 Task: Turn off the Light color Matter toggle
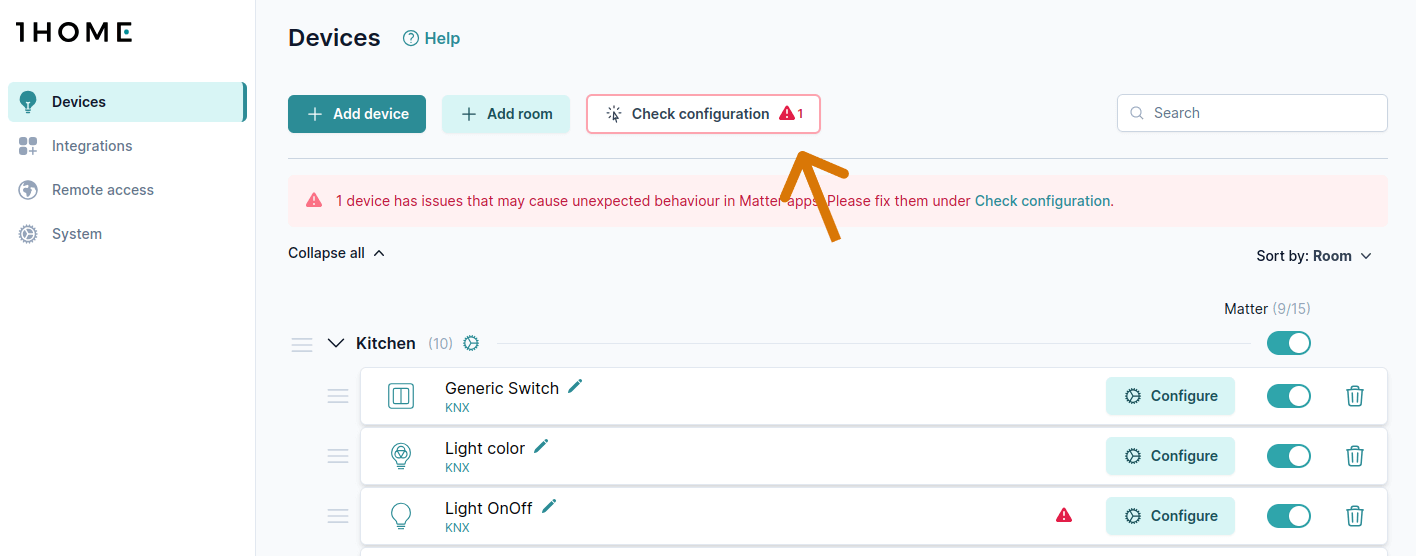pos(1288,456)
